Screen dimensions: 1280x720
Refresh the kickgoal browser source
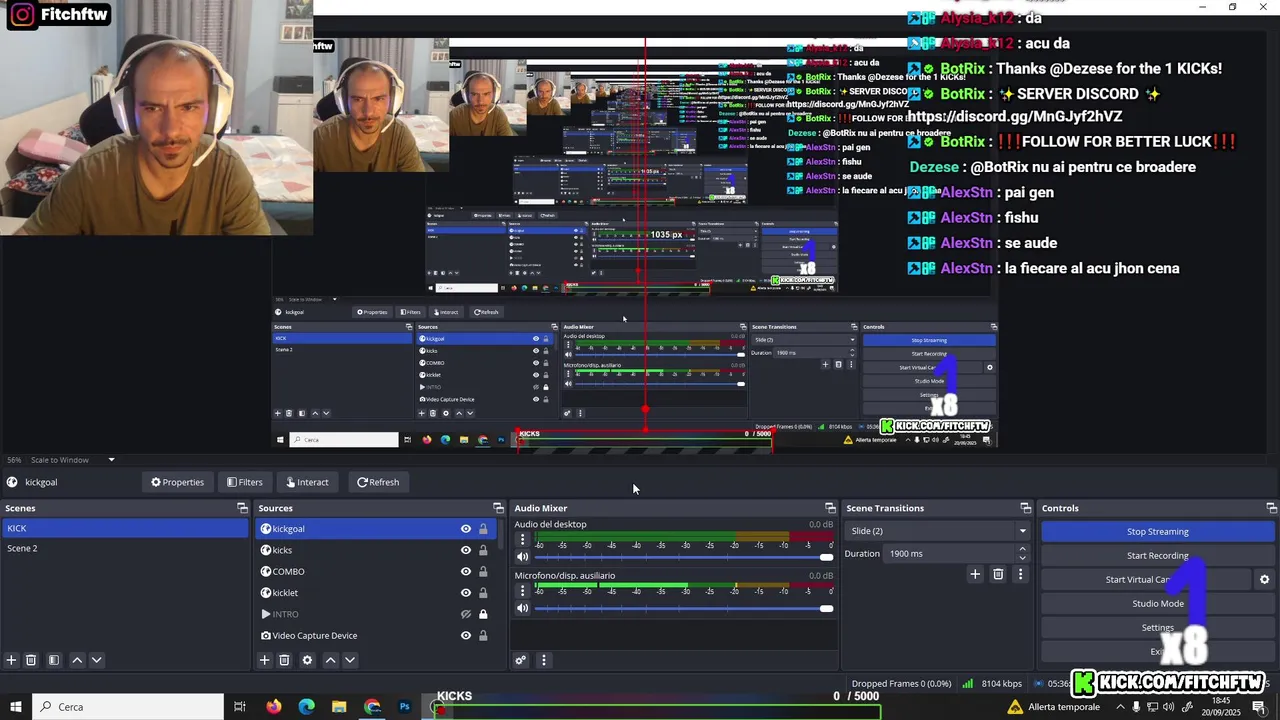coord(377,482)
